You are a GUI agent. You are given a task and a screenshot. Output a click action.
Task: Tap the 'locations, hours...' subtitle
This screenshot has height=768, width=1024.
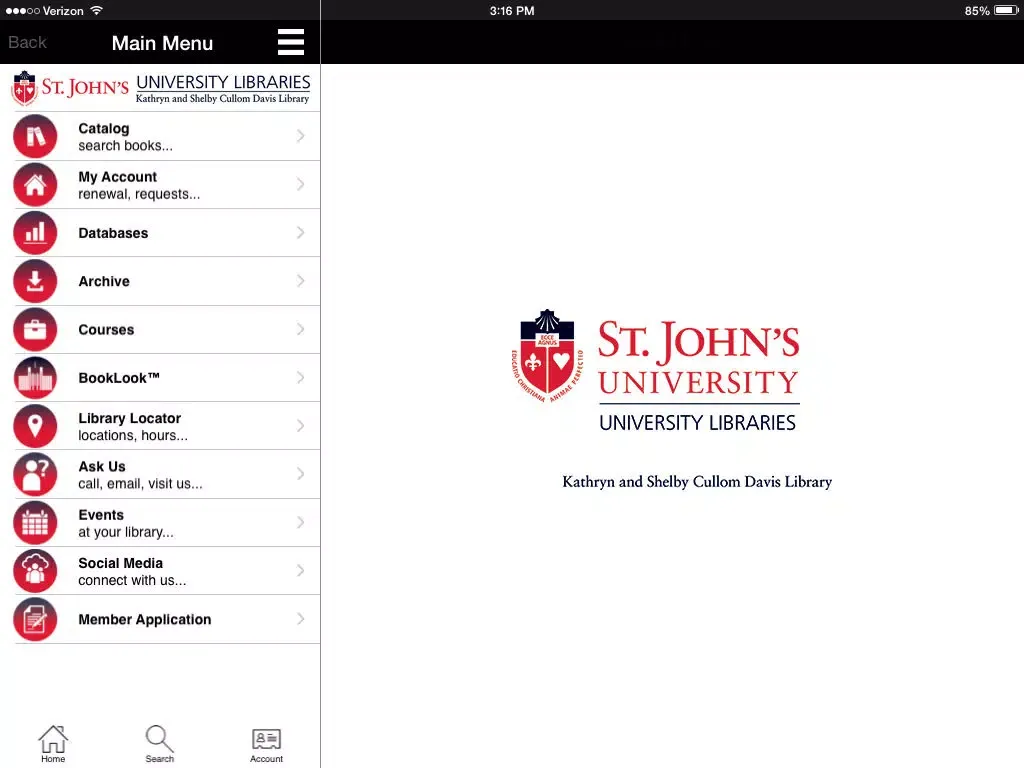pyautogui.click(x=133, y=436)
